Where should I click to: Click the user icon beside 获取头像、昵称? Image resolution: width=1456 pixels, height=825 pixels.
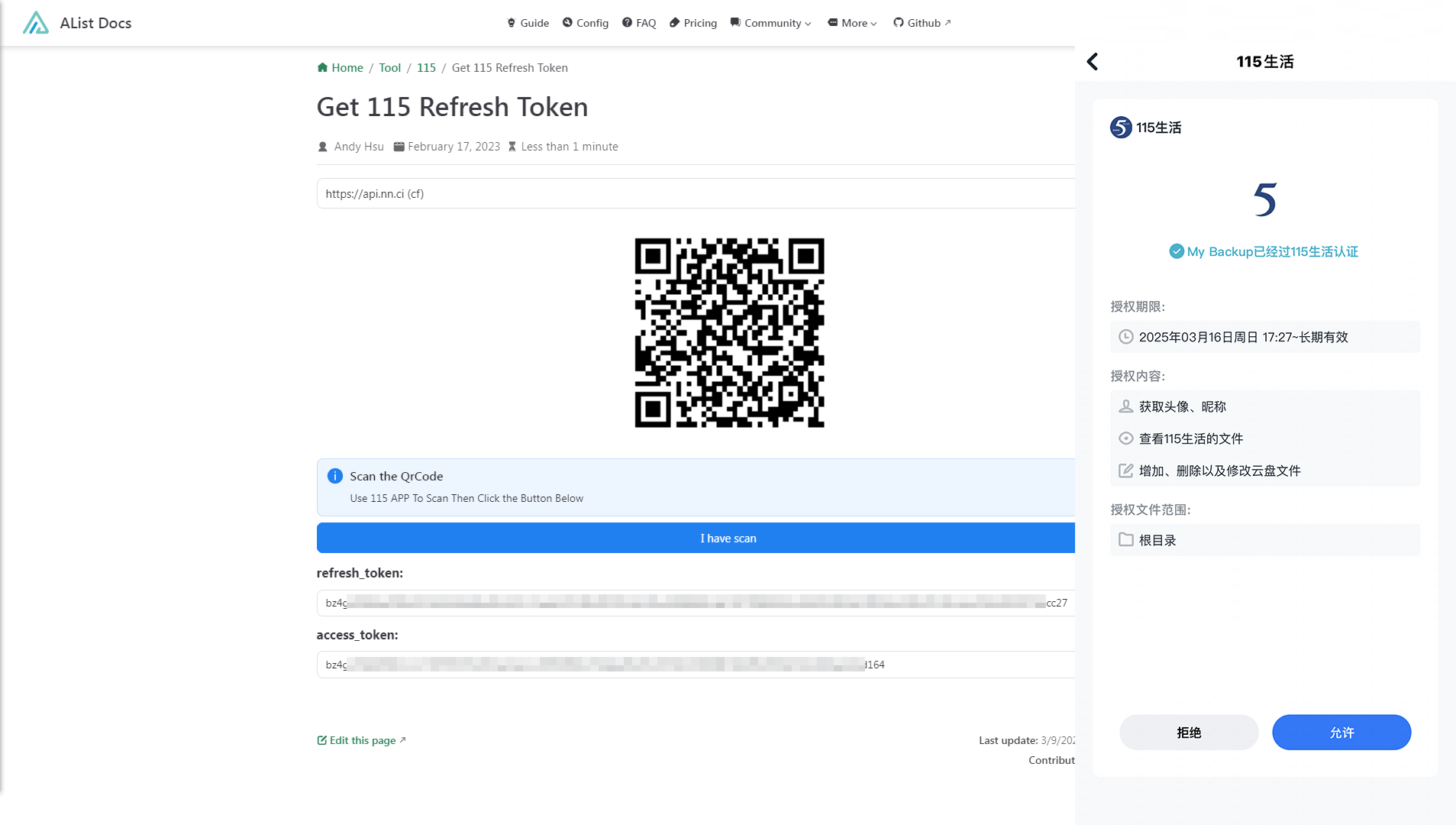pyautogui.click(x=1125, y=406)
